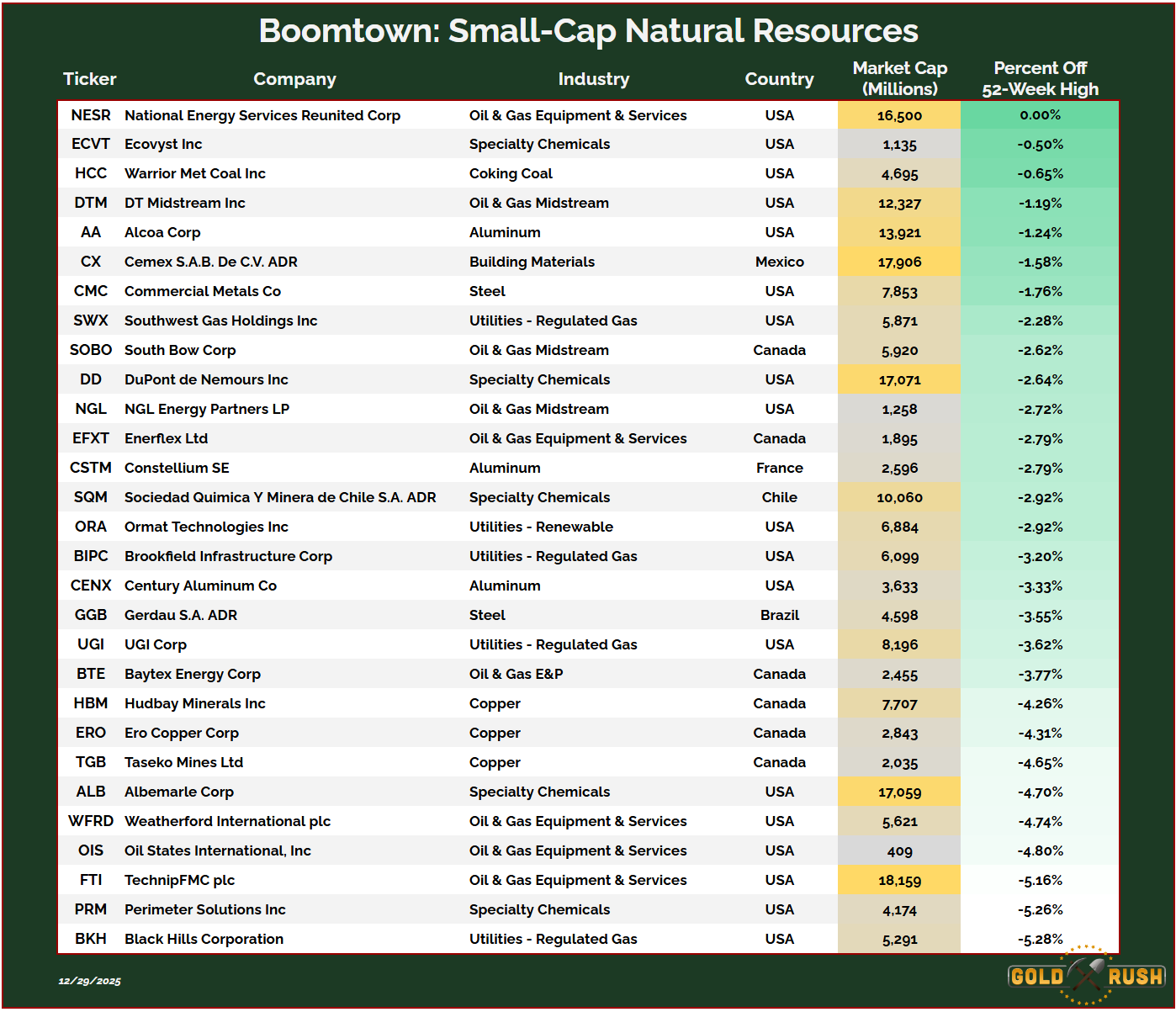The image size is (1176, 1012).
Task: Click the Market Cap (Millions) header
Action: tap(899, 78)
